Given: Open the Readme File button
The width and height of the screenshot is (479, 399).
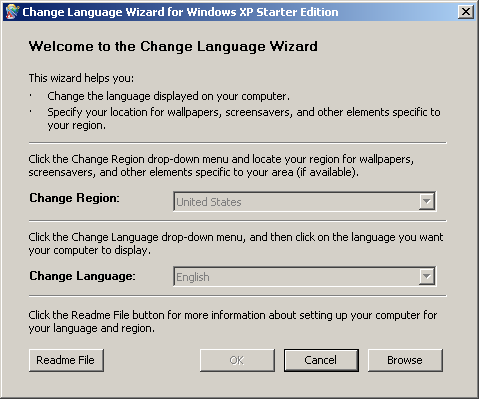Looking at the screenshot, I should [x=66, y=360].
